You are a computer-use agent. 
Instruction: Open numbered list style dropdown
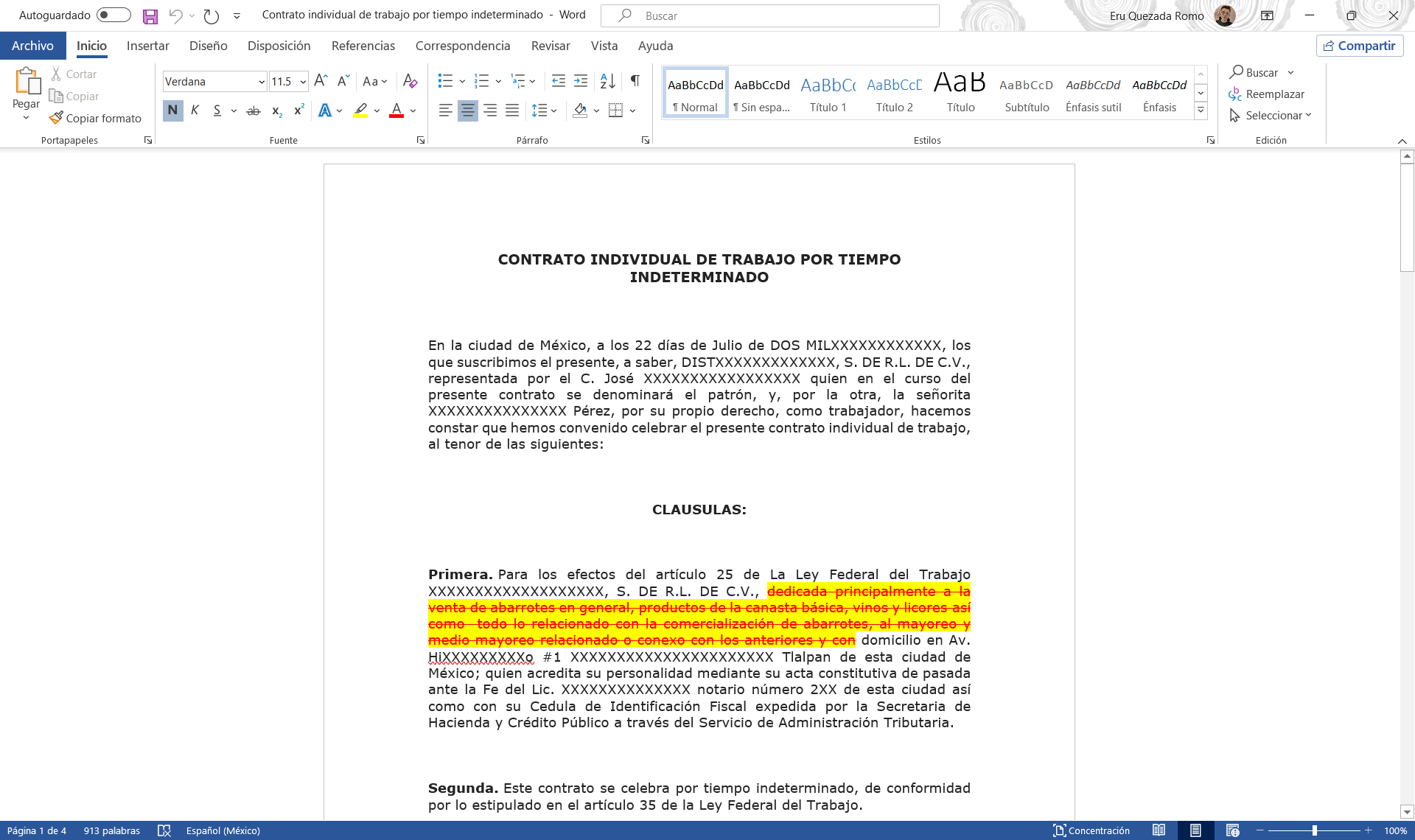point(498,81)
